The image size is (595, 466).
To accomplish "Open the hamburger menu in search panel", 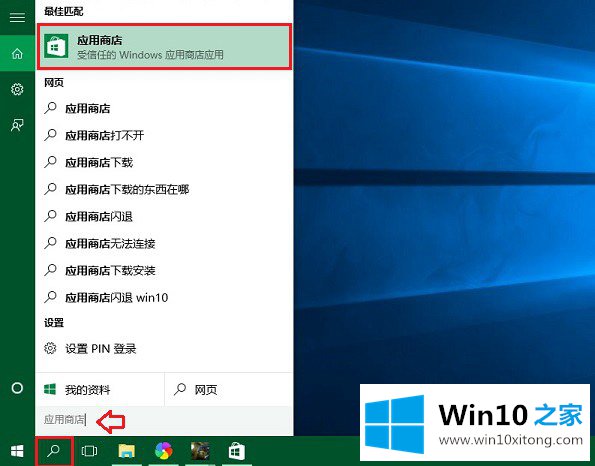I will (x=17, y=17).
